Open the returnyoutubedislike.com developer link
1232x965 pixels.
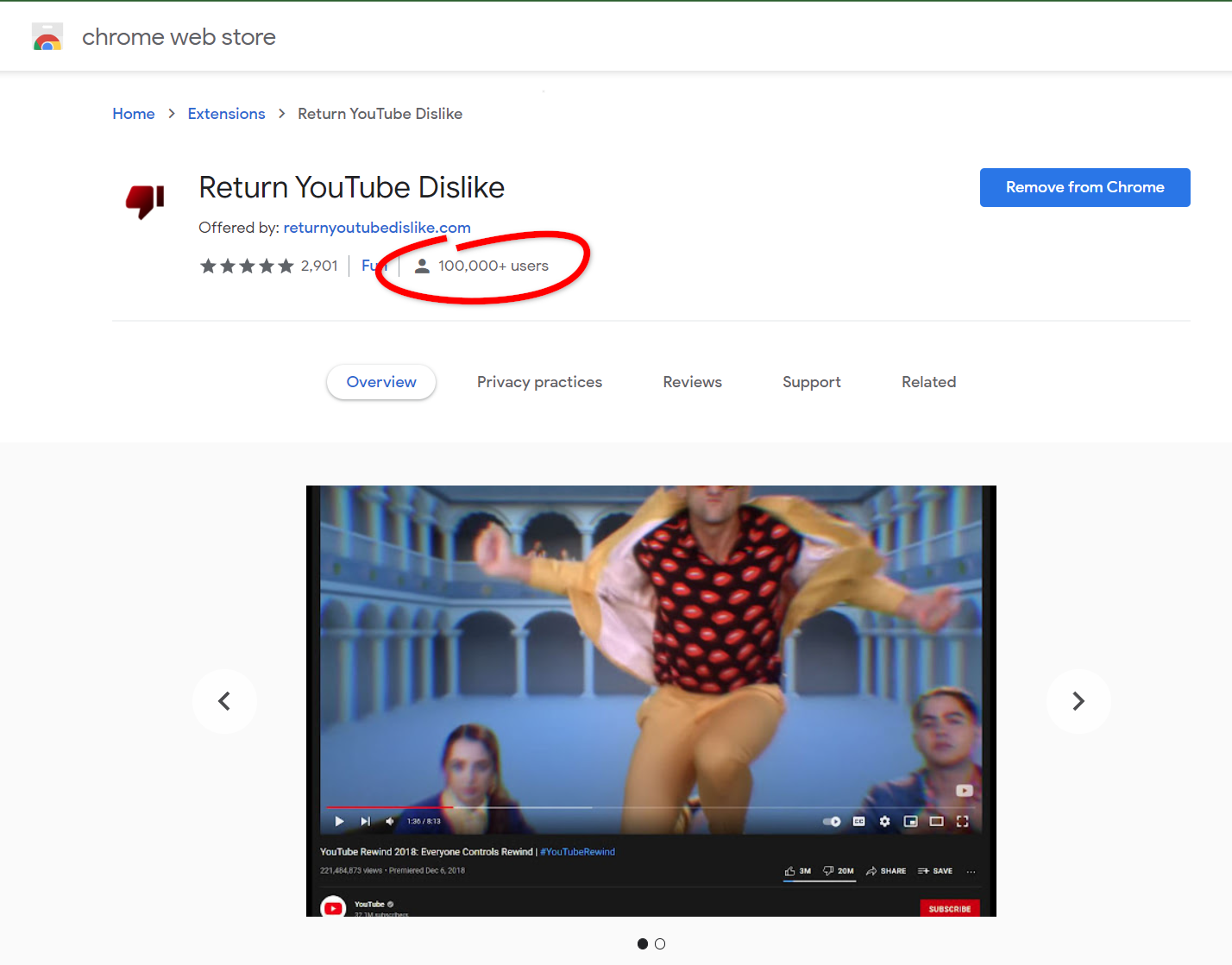pyautogui.click(x=377, y=228)
